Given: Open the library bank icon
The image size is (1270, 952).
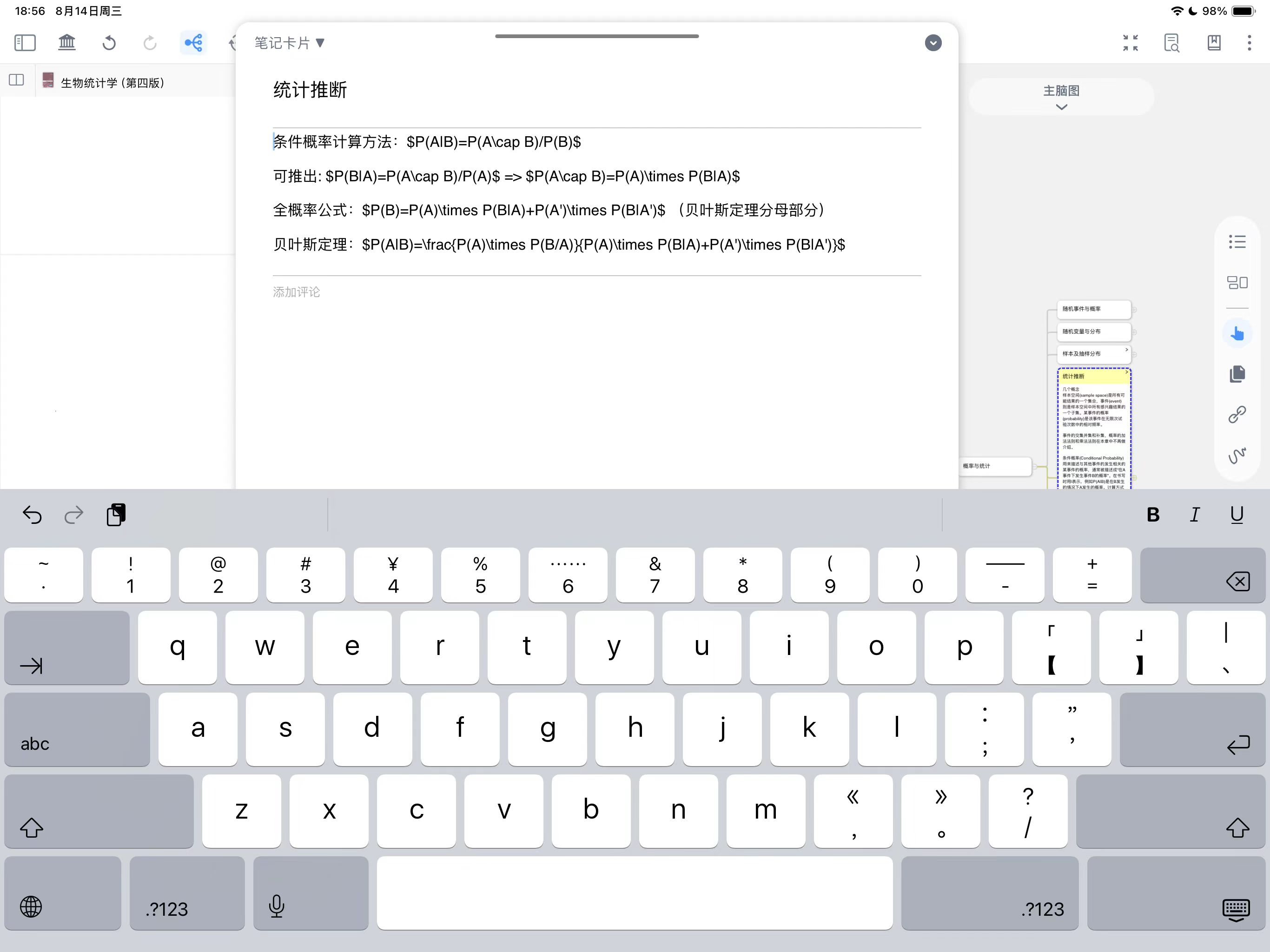Looking at the screenshot, I should pos(67,42).
